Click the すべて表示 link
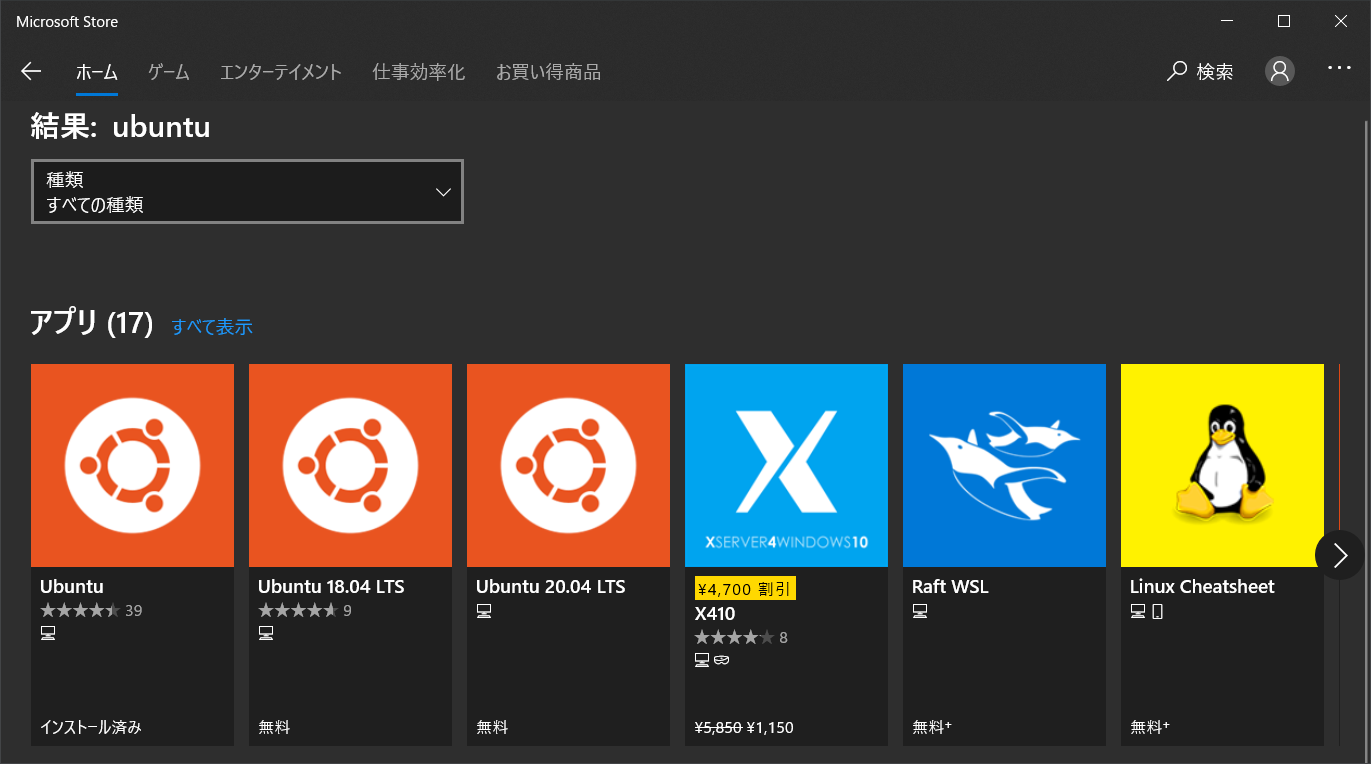The height and width of the screenshot is (764, 1371). [211, 326]
